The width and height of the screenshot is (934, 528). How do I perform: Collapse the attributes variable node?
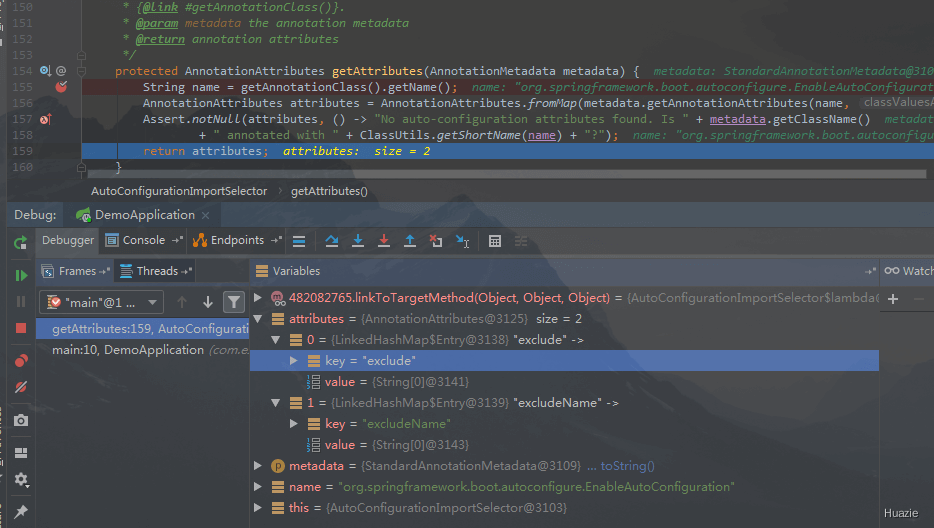[258, 319]
